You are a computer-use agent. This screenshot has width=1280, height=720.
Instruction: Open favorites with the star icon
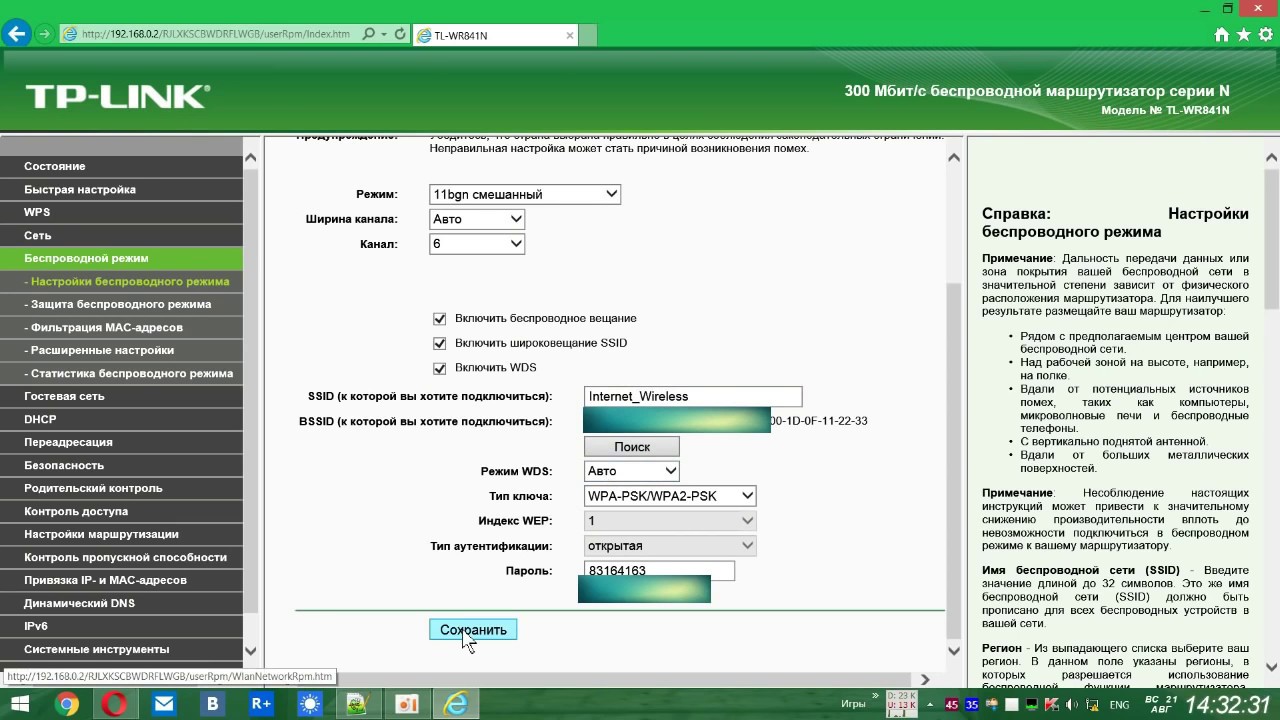tap(1244, 35)
